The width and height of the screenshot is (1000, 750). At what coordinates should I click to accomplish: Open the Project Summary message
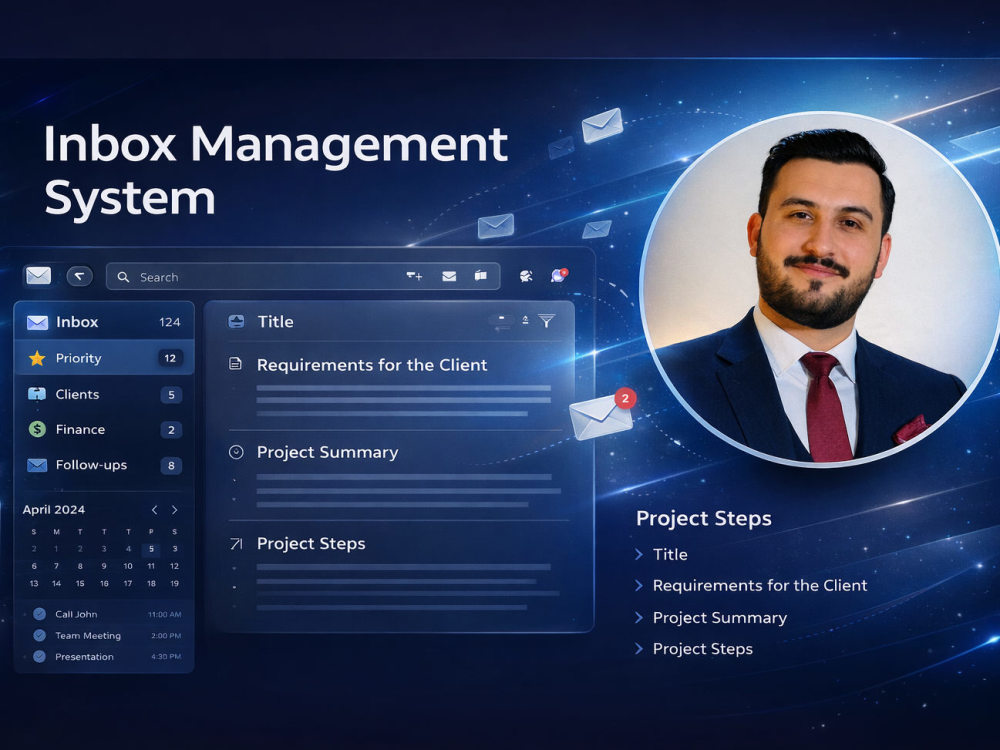395,476
